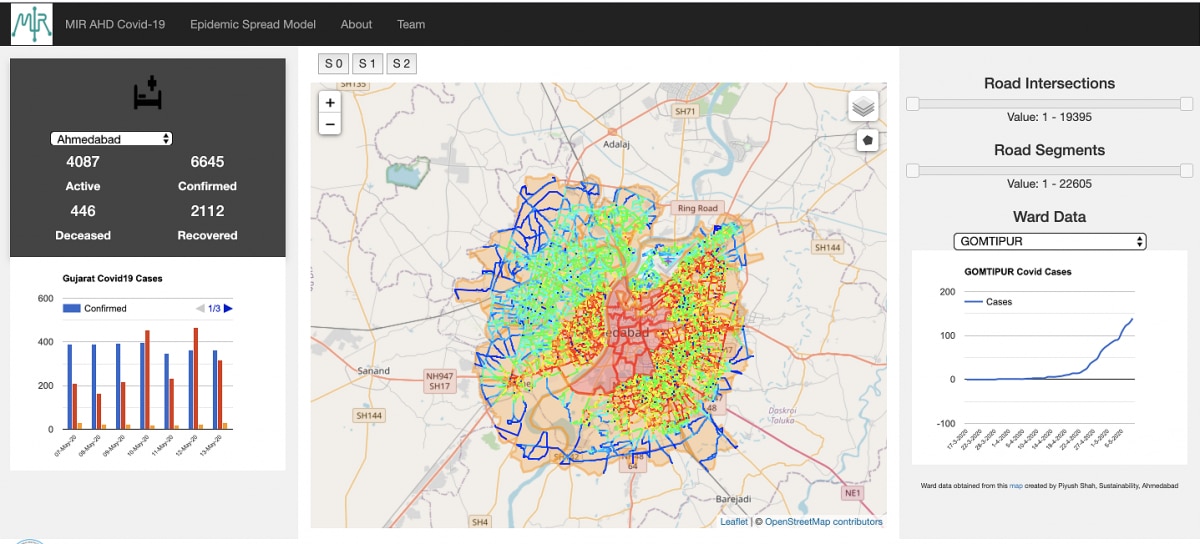The height and width of the screenshot is (544, 1200).
Task: Open the map layers control
Action: pyautogui.click(x=863, y=106)
